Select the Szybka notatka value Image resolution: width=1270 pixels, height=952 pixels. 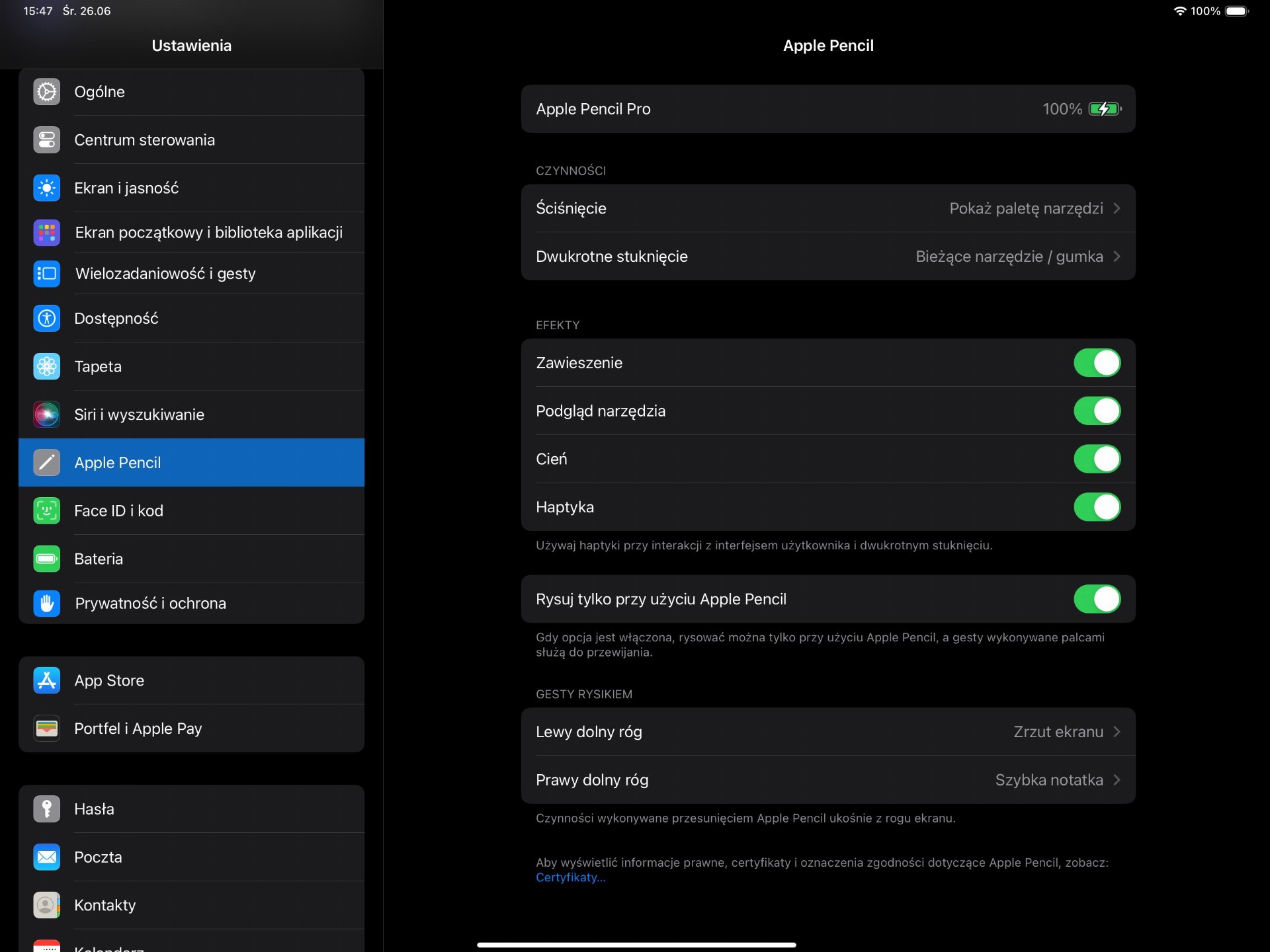coord(1049,780)
